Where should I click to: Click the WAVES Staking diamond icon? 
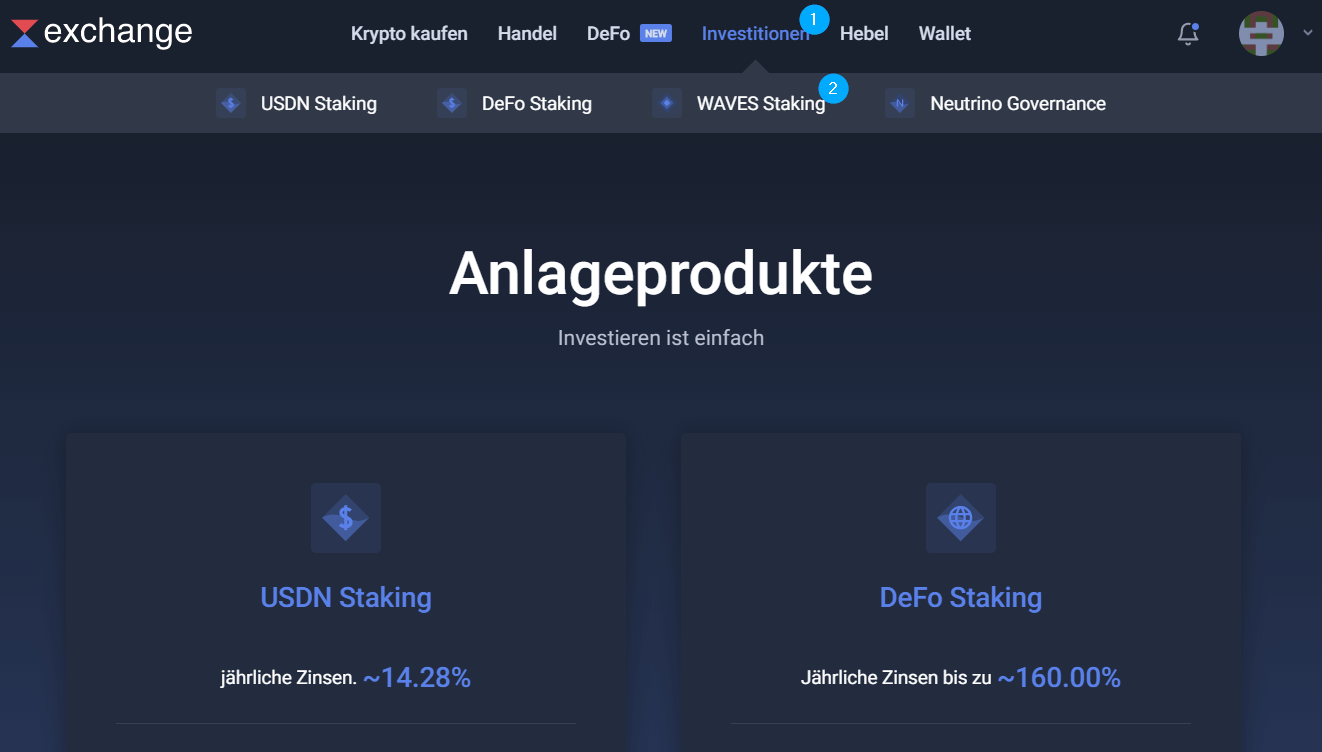667,103
